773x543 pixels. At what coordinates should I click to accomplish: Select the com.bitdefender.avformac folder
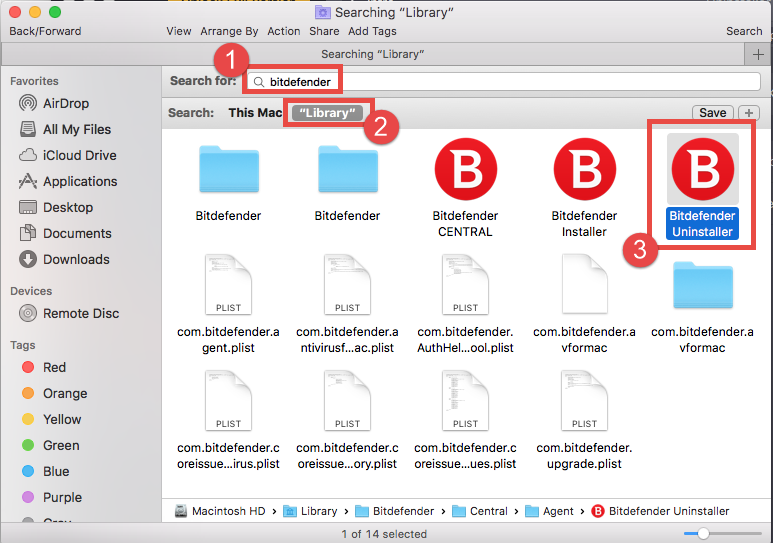point(703,285)
